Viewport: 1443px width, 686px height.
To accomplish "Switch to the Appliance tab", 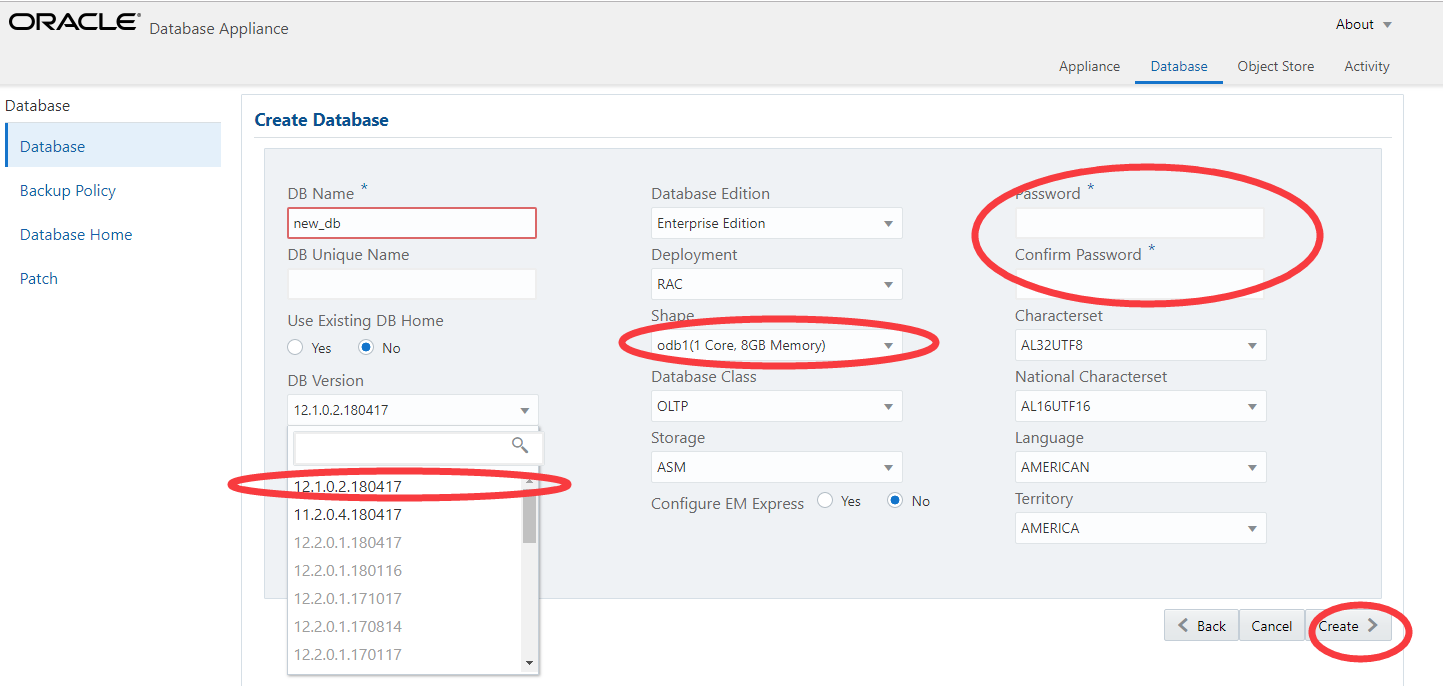I will point(1089,66).
